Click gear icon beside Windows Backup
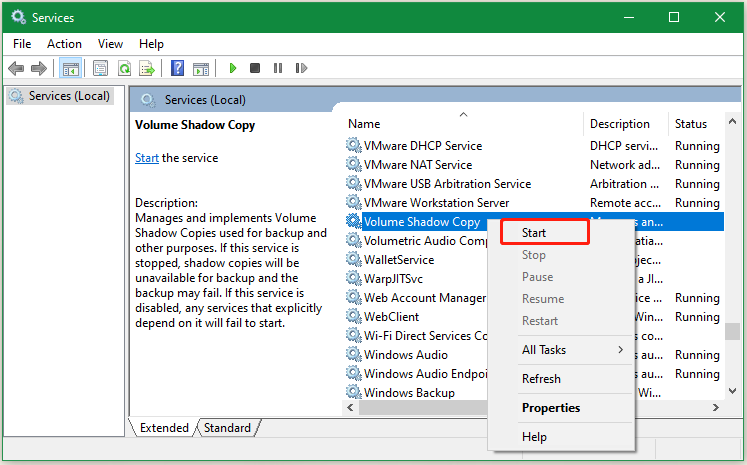 [353, 393]
